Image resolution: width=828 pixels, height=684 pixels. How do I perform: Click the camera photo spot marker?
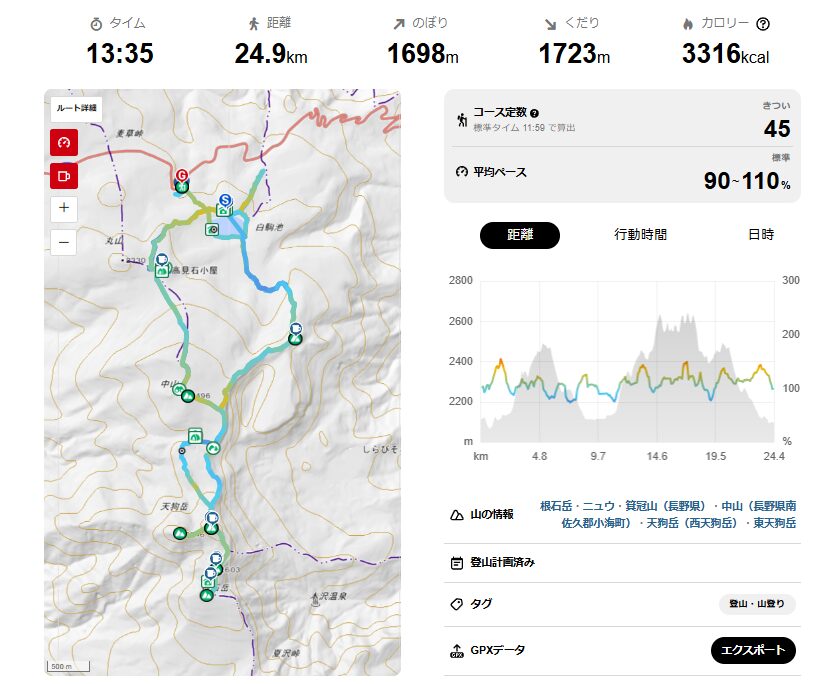pyautogui.click(x=213, y=229)
